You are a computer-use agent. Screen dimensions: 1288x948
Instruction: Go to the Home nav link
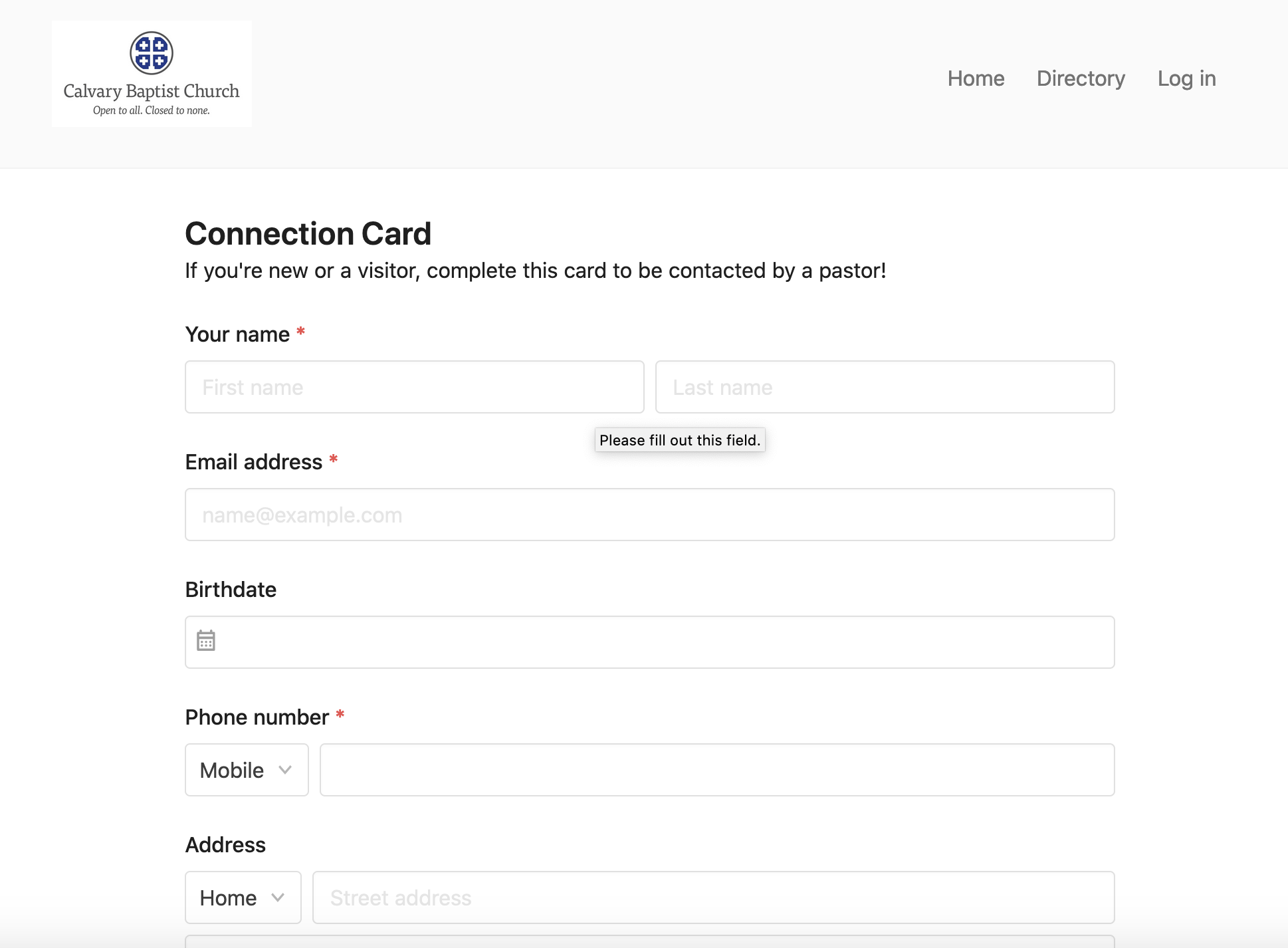pyautogui.click(x=976, y=78)
